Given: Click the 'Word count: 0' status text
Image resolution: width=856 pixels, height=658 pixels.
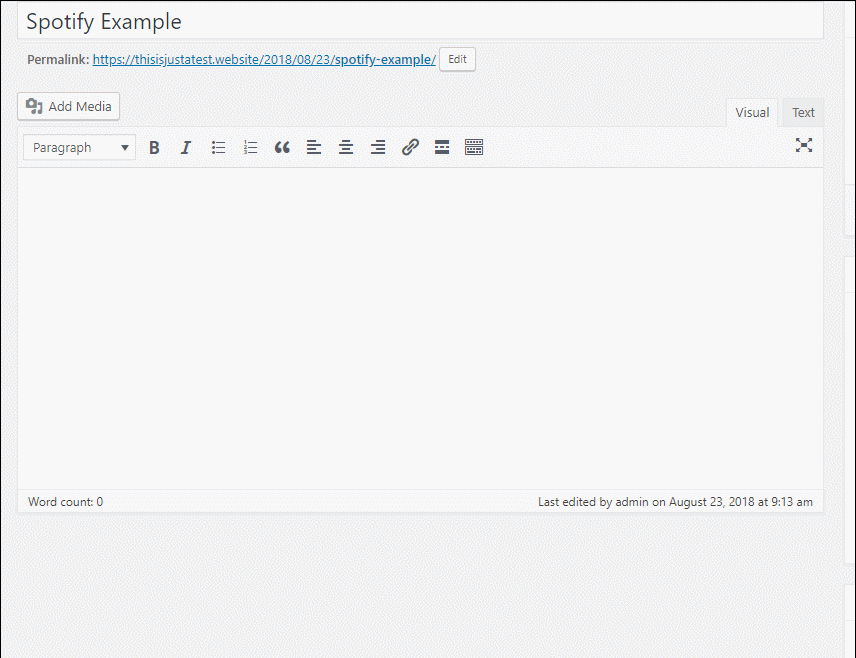Looking at the screenshot, I should [x=66, y=502].
